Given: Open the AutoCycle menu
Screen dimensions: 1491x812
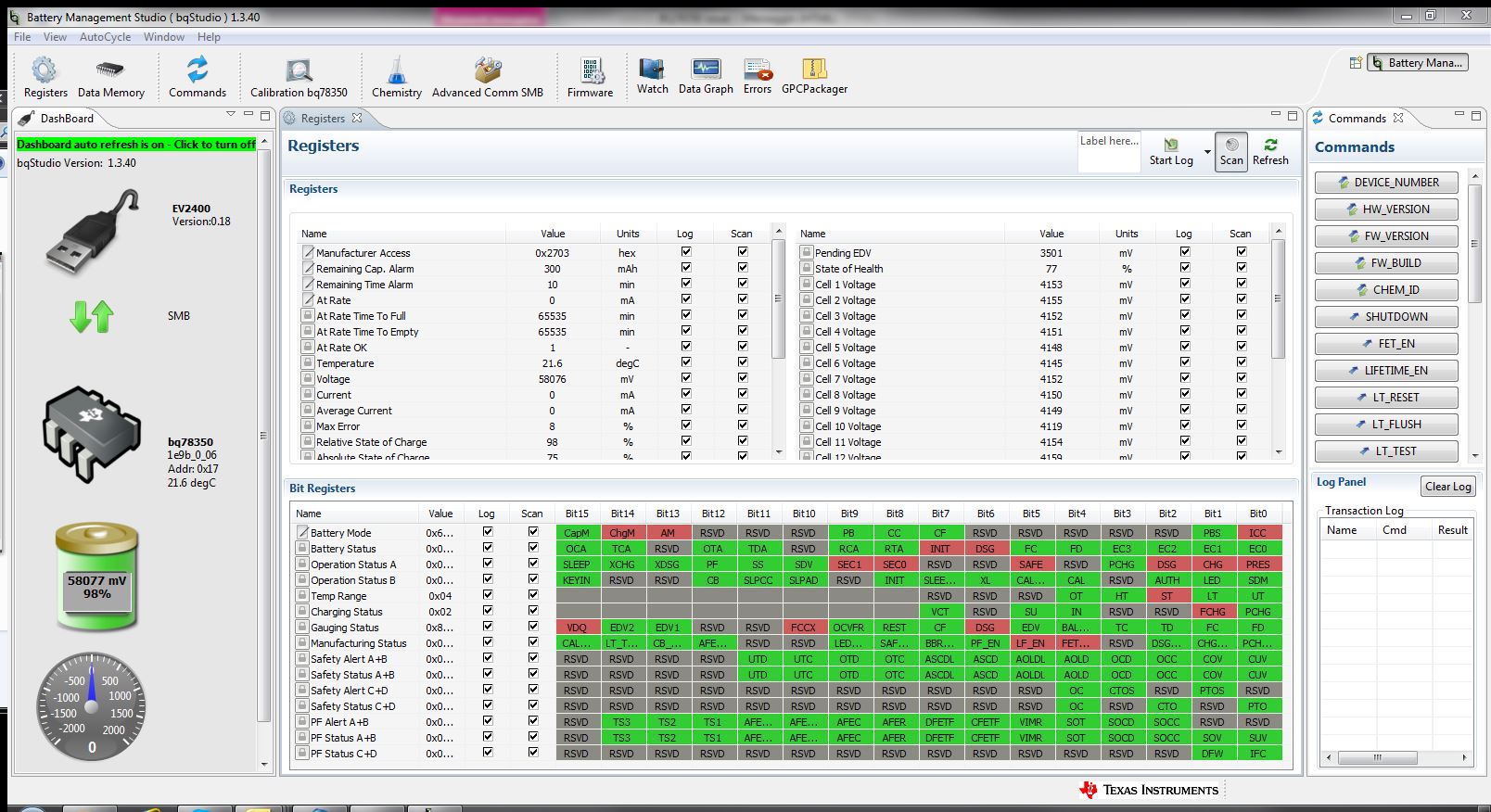Looking at the screenshot, I should pyautogui.click(x=105, y=37).
